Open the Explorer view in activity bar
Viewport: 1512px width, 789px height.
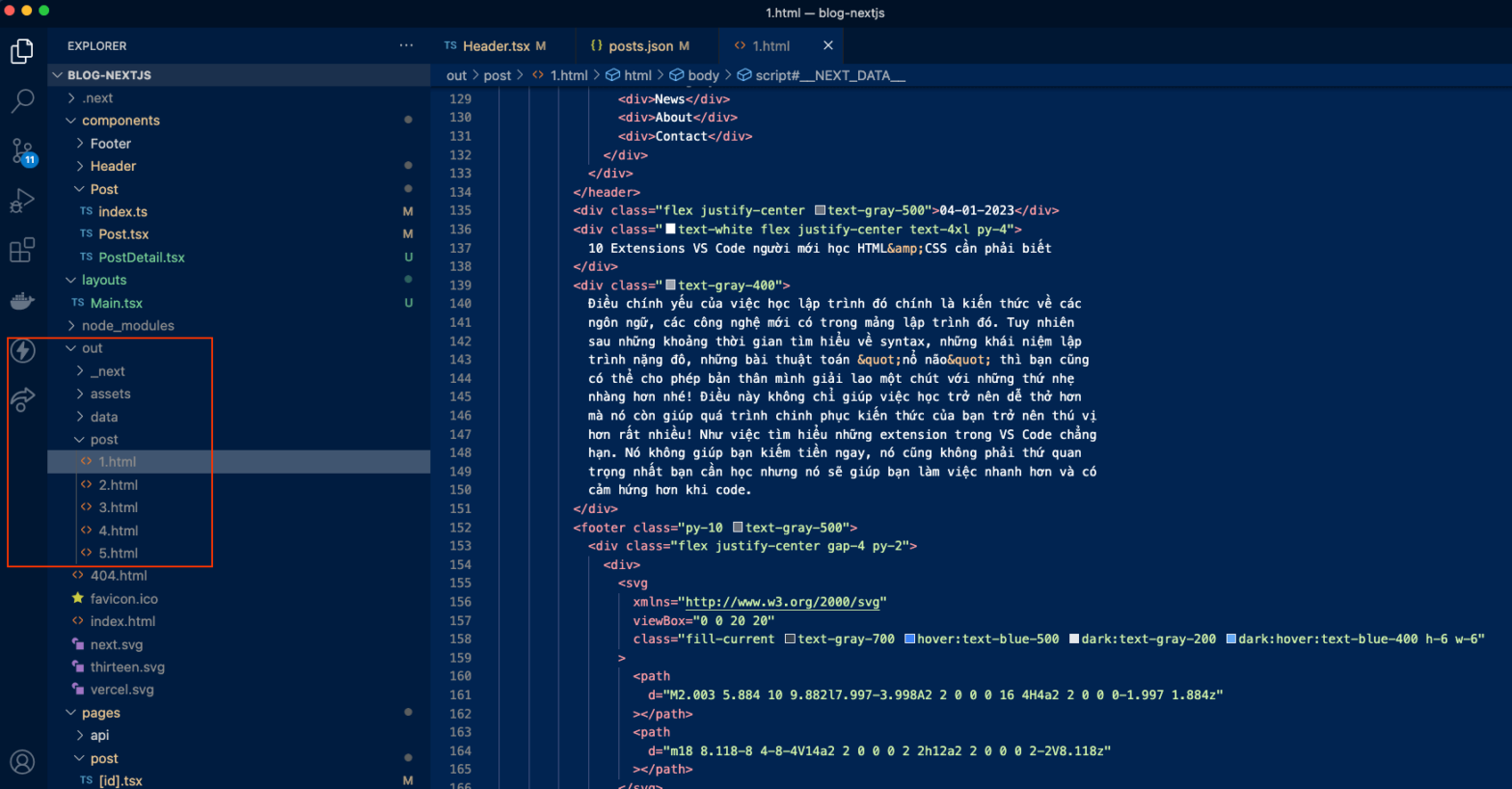pos(22,51)
